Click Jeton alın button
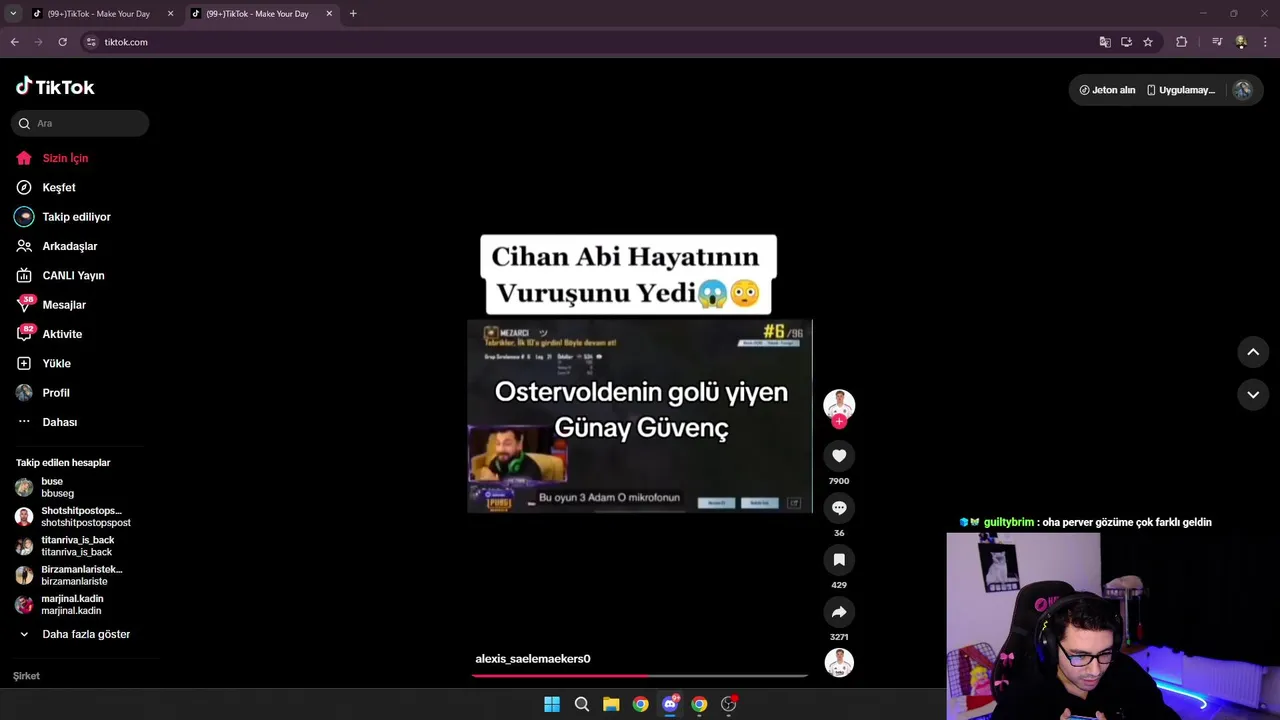Viewport: 1280px width, 720px height. coord(1107,90)
